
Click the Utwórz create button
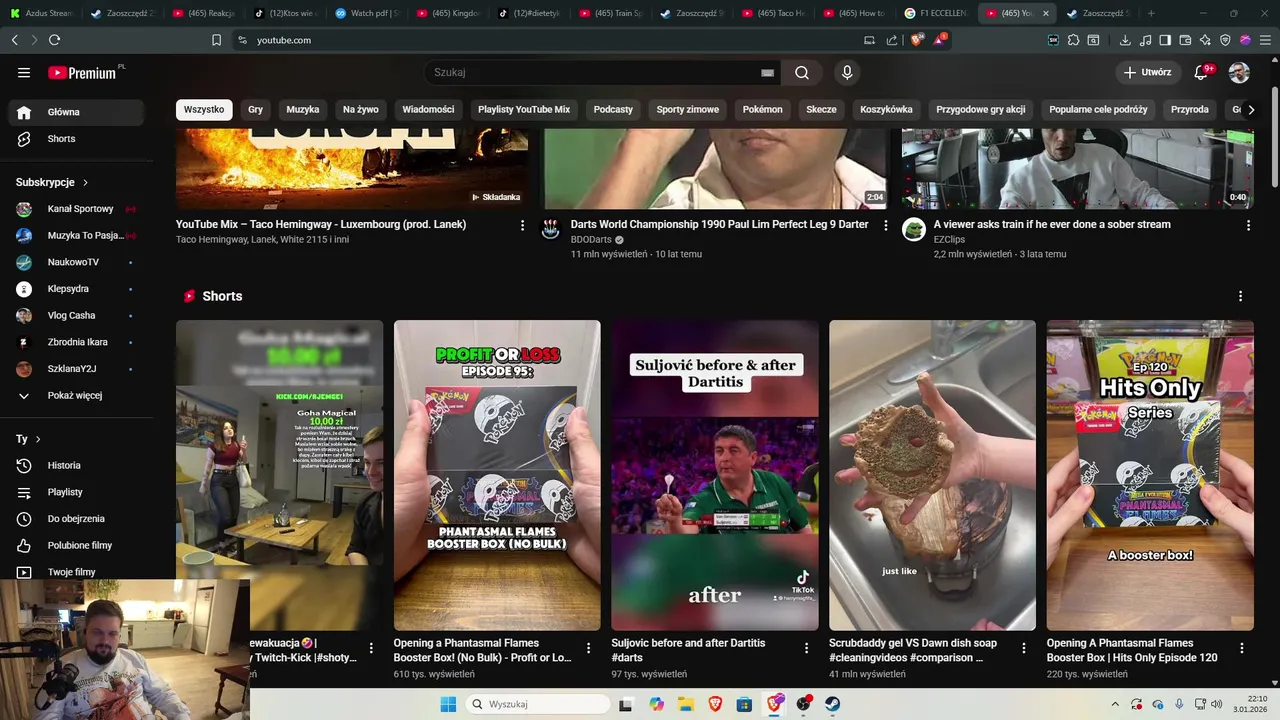pos(1147,72)
